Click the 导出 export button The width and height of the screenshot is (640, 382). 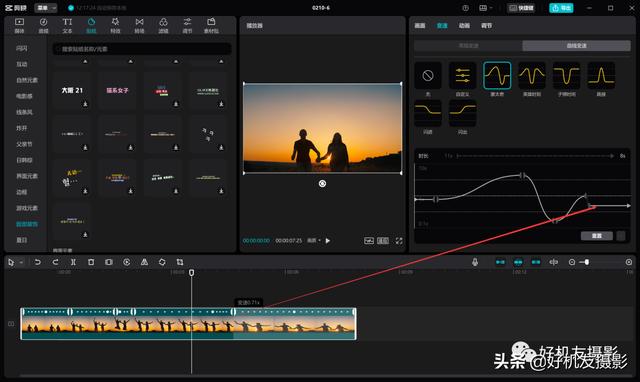(561, 8)
